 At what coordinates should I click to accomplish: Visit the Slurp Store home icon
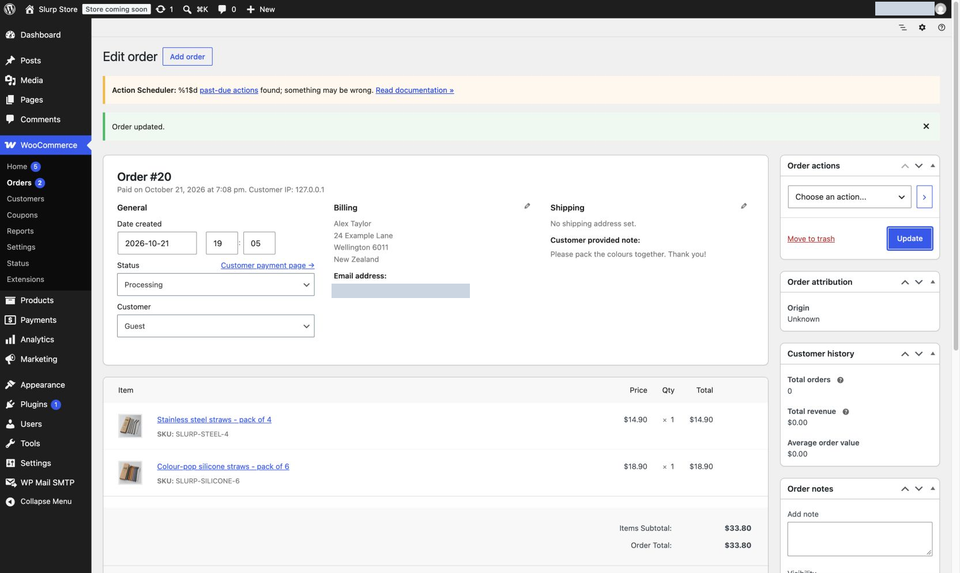tap(29, 9)
